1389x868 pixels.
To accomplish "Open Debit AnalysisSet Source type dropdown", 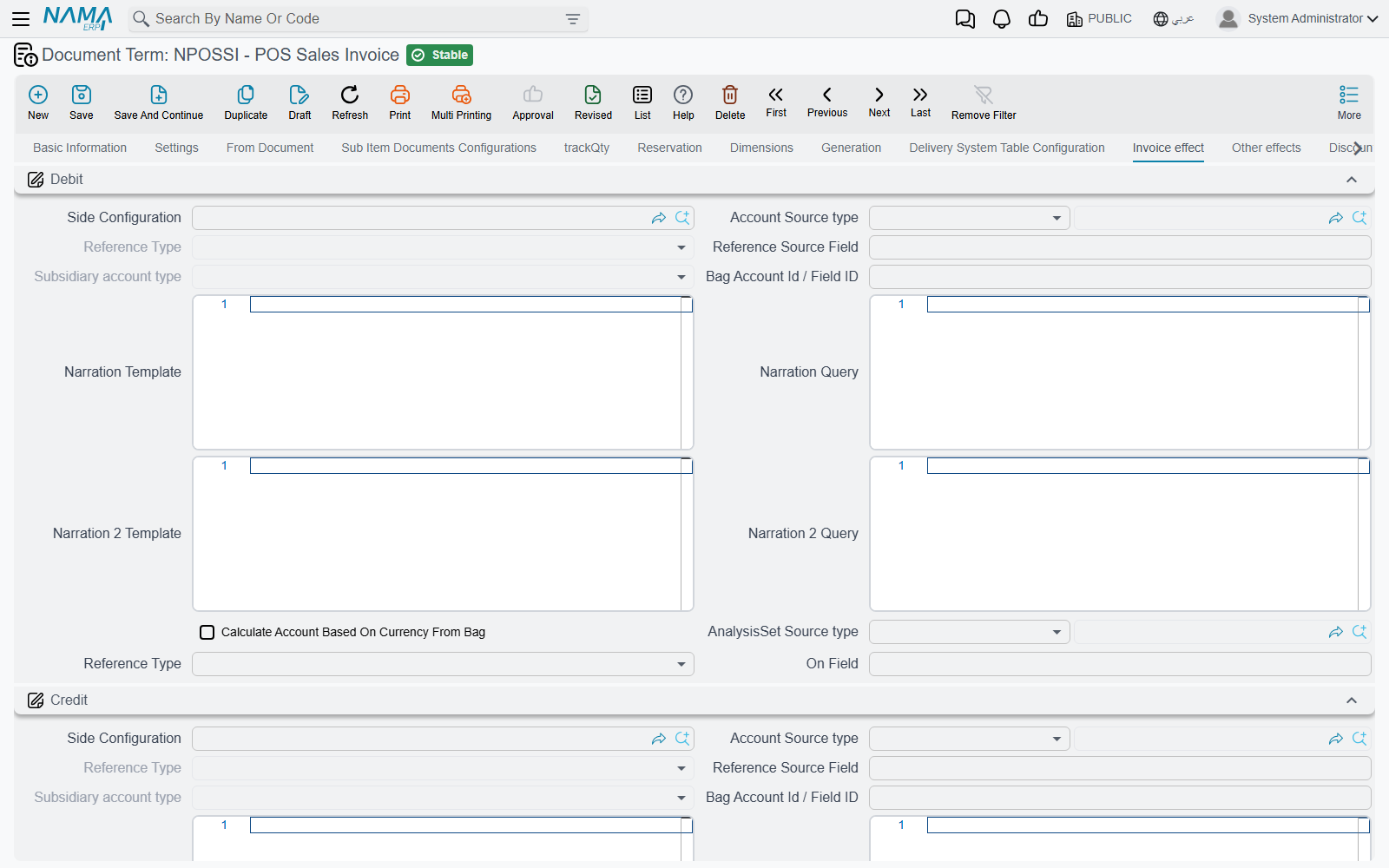I will pyautogui.click(x=969, y=632).
